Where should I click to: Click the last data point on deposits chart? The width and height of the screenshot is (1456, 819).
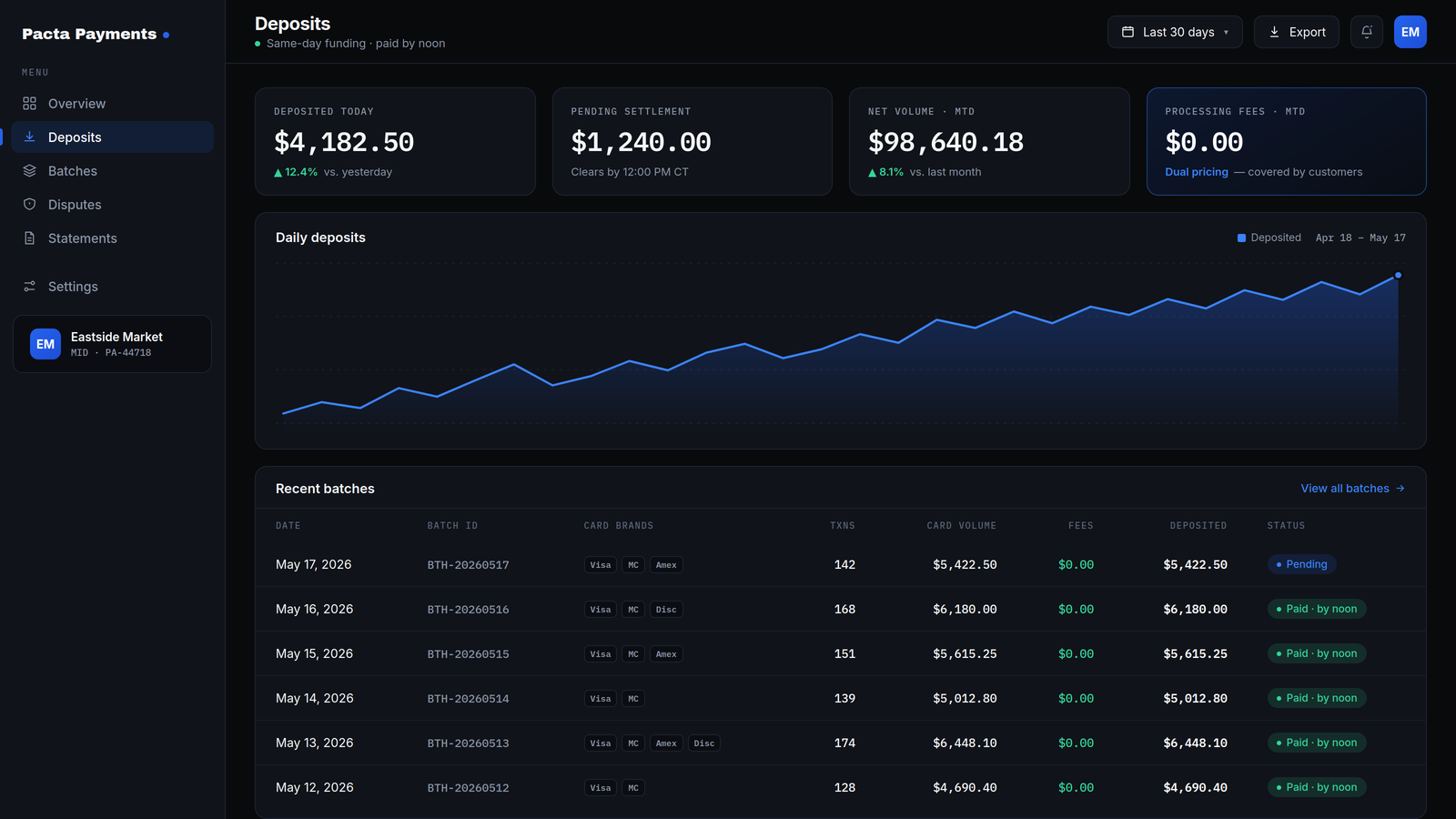coord(1398,275)
